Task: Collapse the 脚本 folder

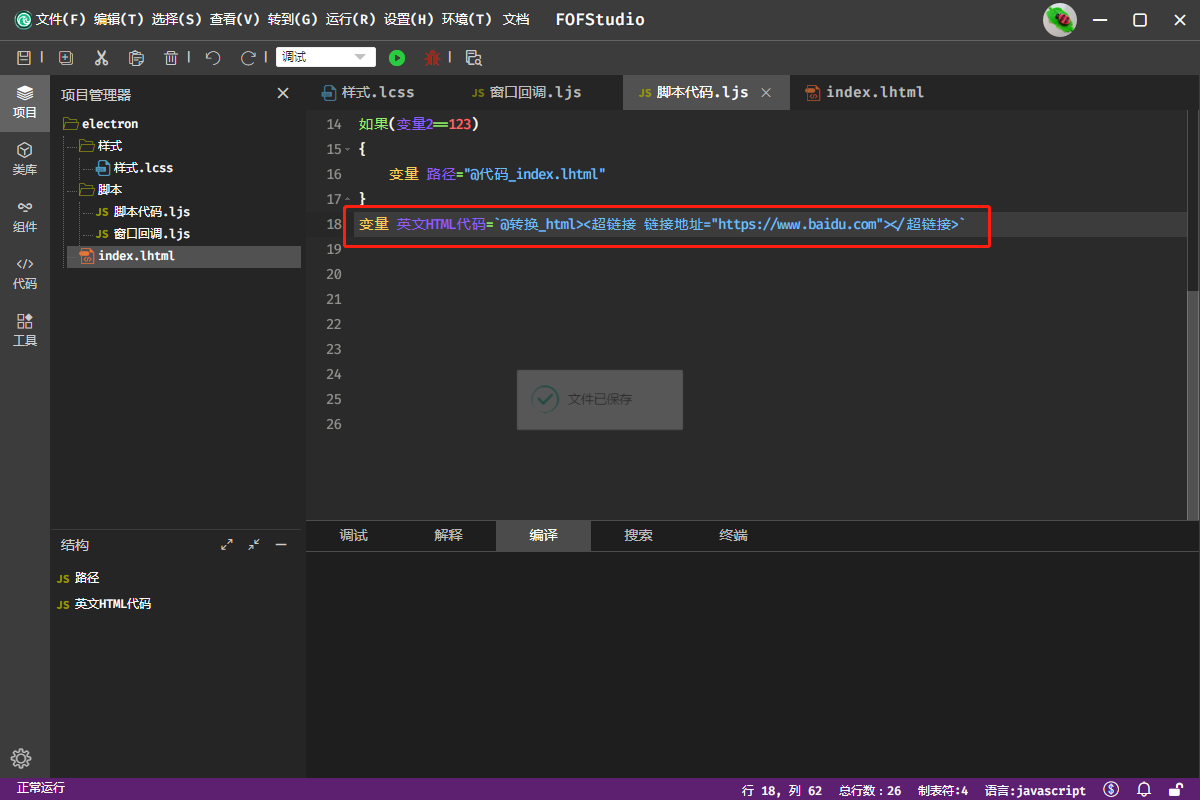Action: point(86,190)
